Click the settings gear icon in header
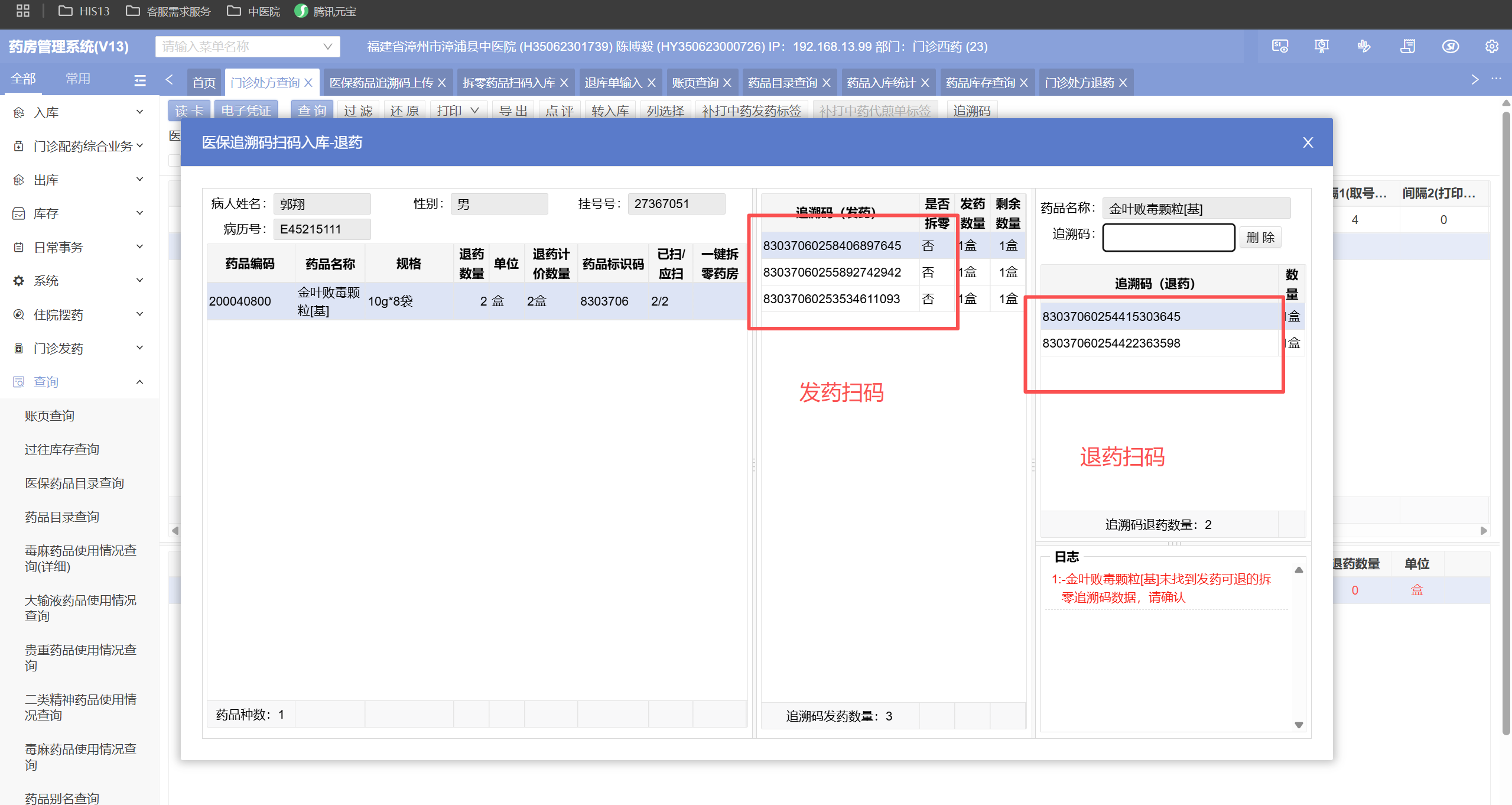This screenshot has width=1512, height=805. tap(1491, 46)
